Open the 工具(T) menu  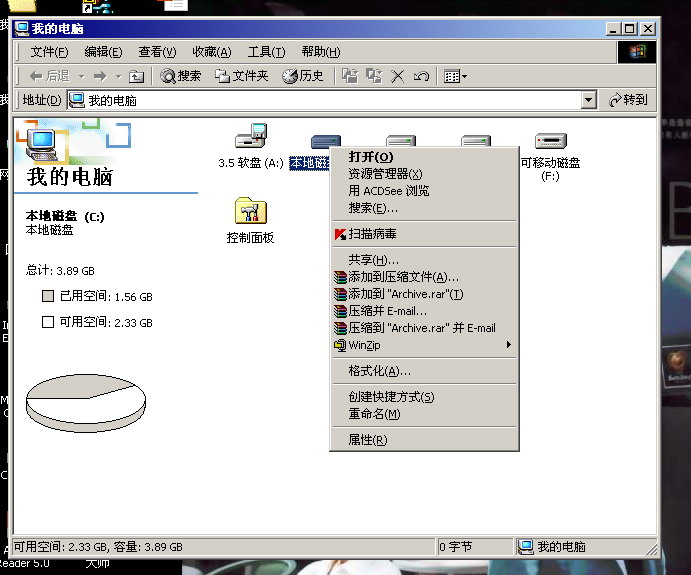266,52
